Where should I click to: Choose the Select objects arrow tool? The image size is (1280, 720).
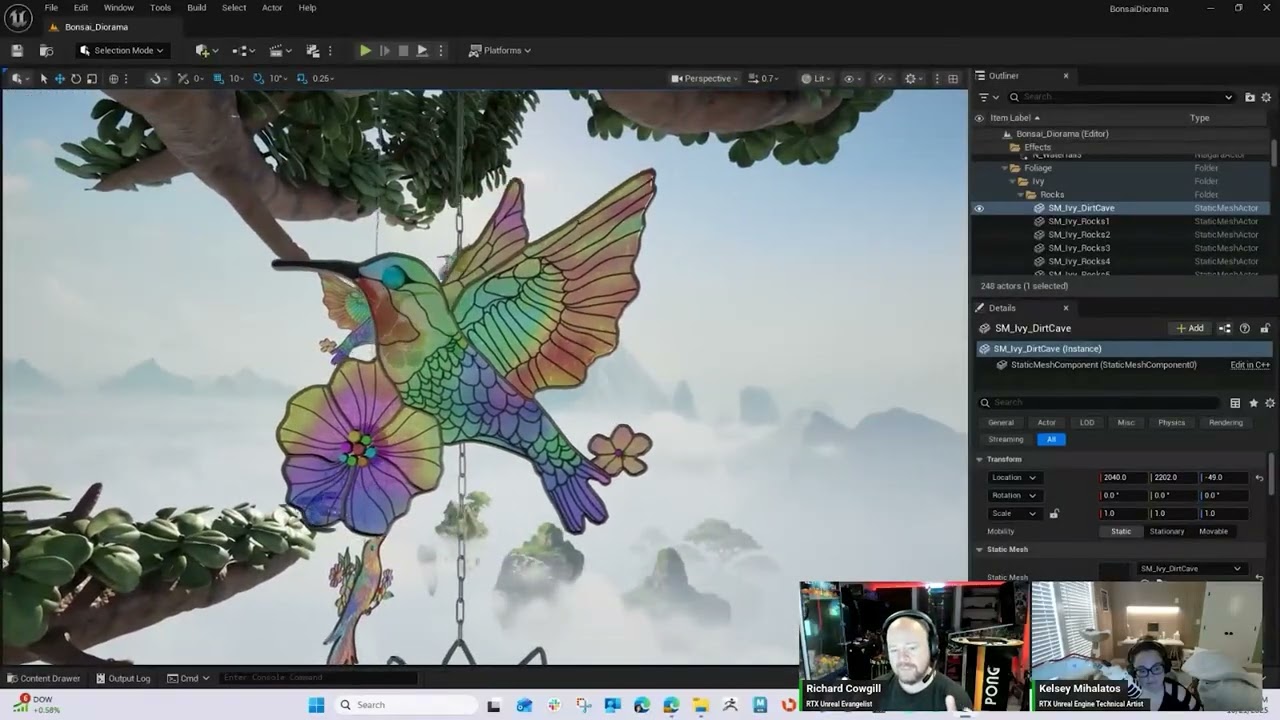(43, 78)
